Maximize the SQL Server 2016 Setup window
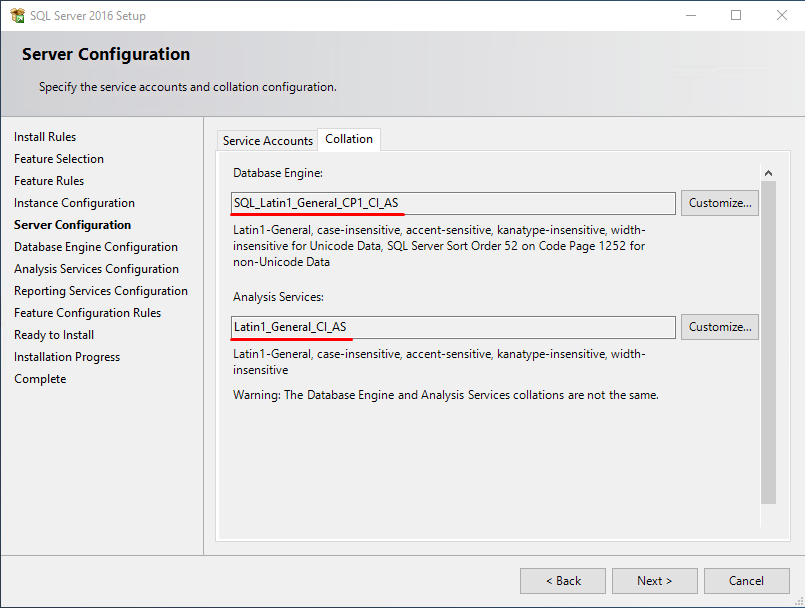The height and width of the screenshot is (608, 805). click(x=736, y=15)
